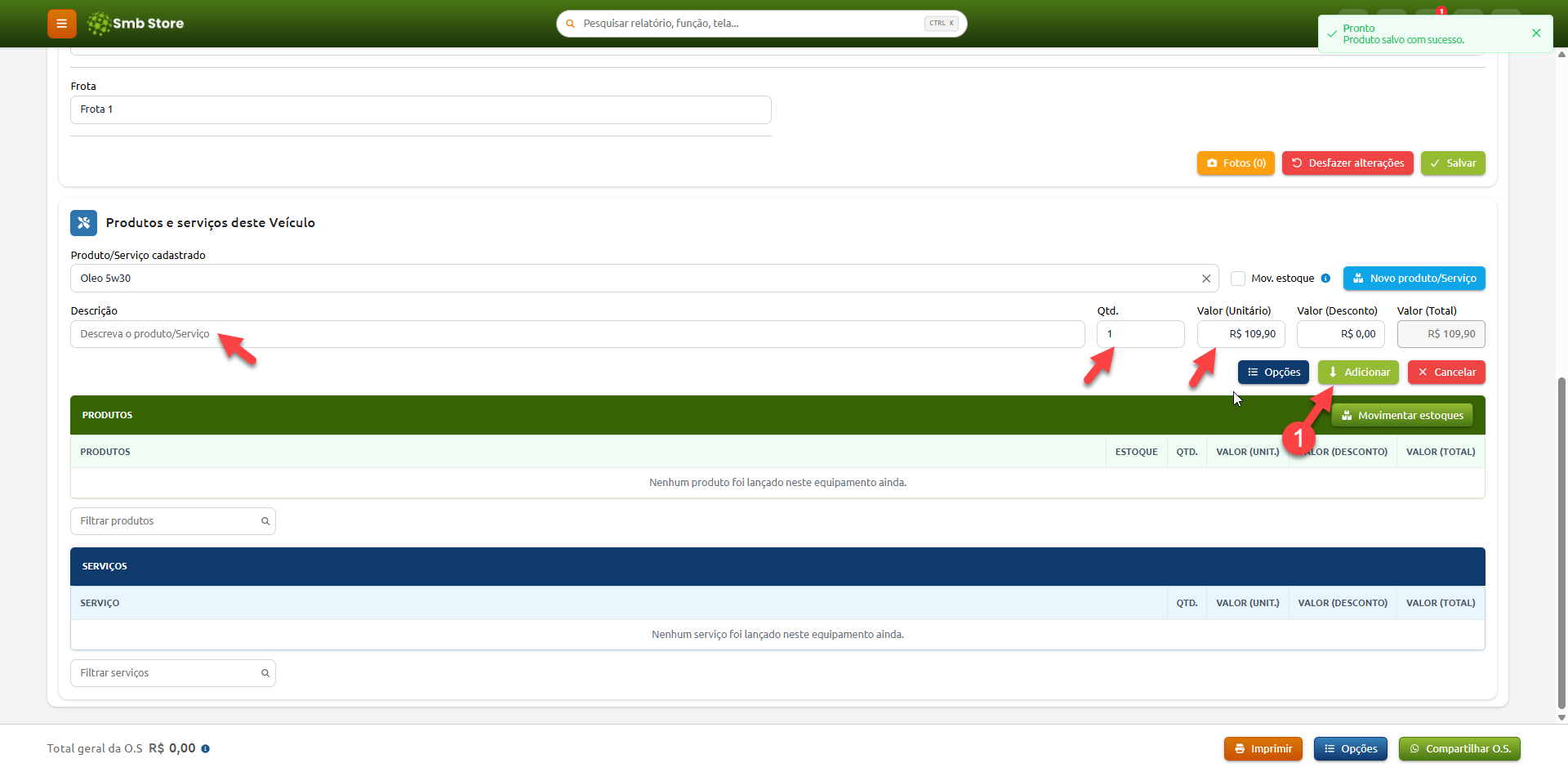
Task: Open the orange hamburger menu
Action: pos(61,24)
